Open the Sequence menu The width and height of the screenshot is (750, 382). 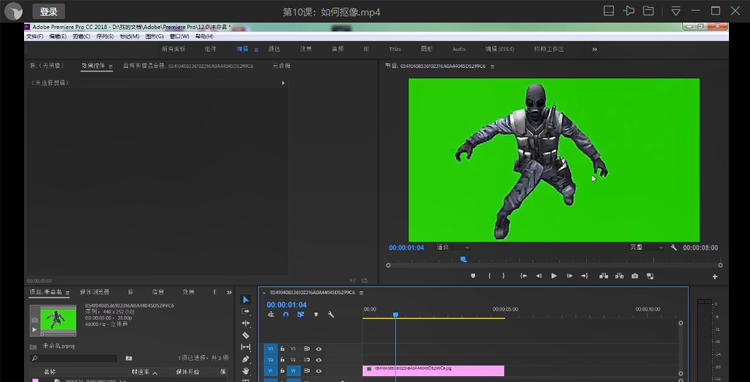click(105, 36)
